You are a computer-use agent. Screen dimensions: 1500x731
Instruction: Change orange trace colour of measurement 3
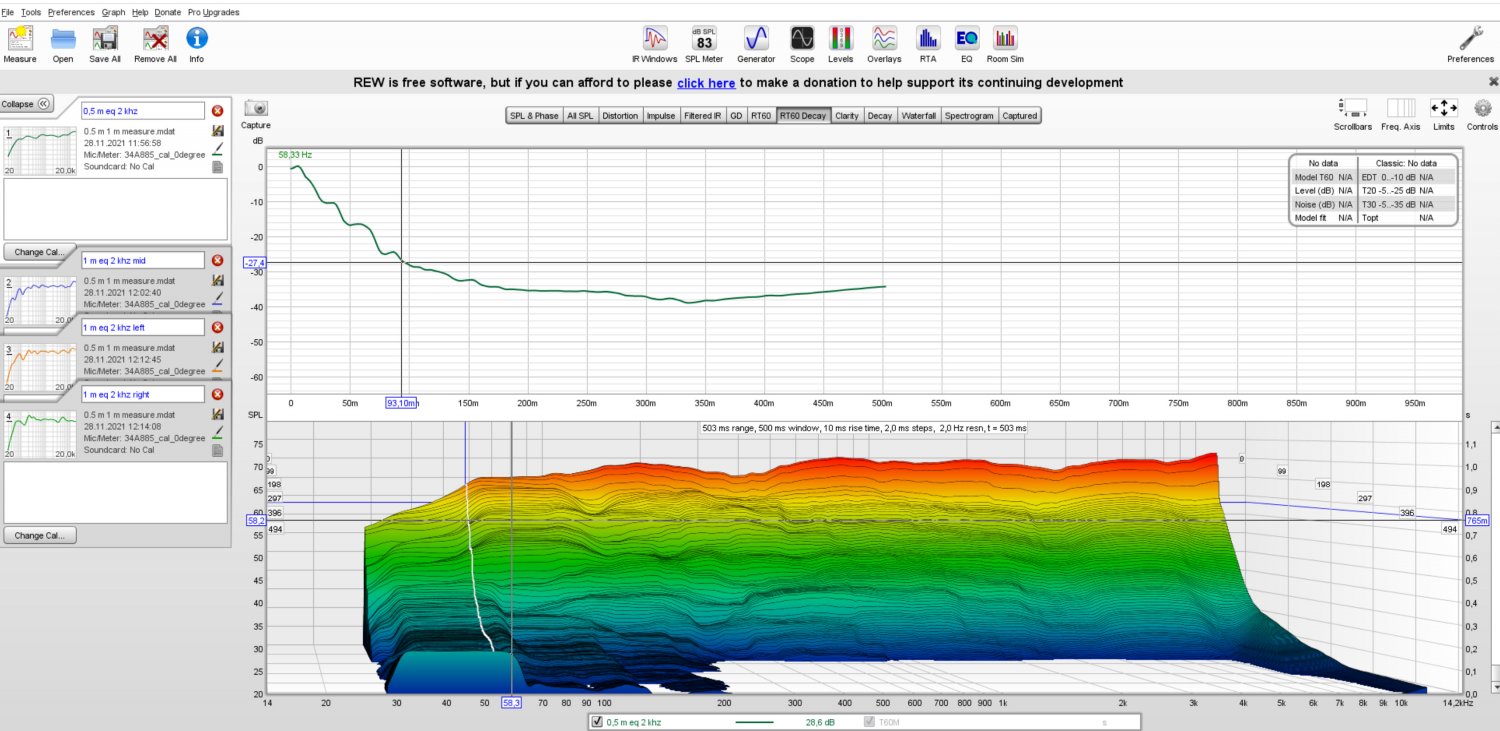(x=217, y=366)
